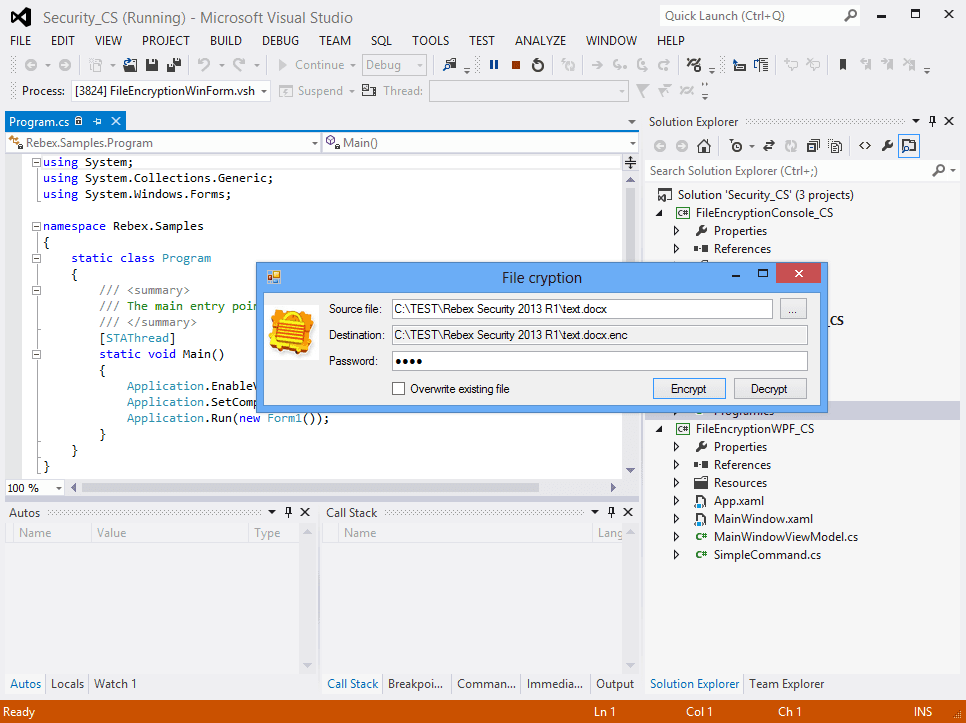The width and height of the screenshot is (966, 723).
Task: Open the DEBUG menu
Action: point(280,41)
